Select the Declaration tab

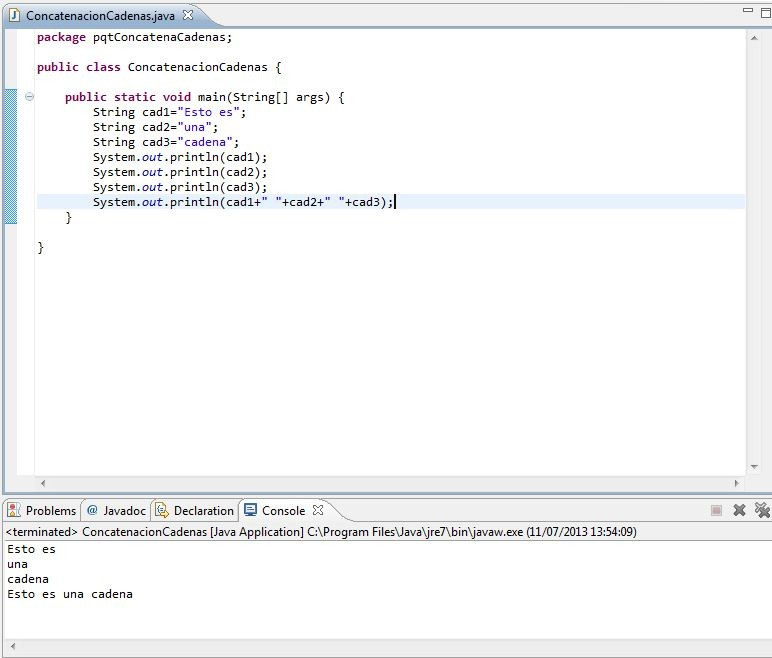(x=203, y=510)
